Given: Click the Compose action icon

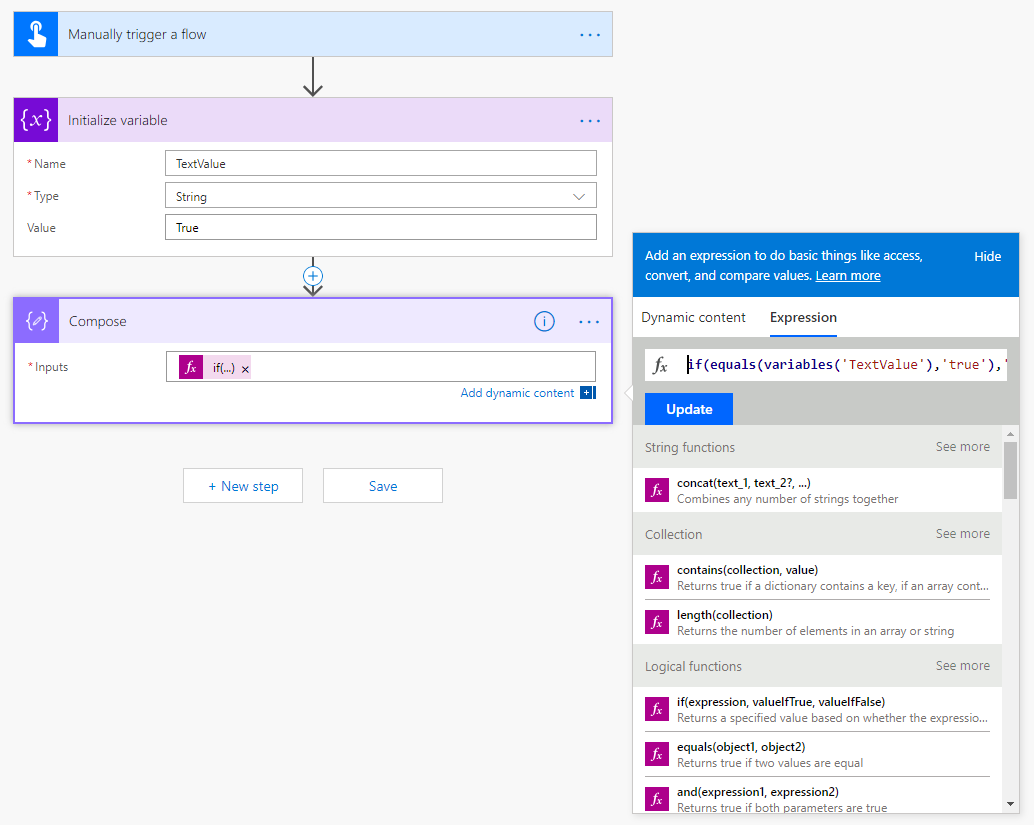Looking at the screenshot, I should click(37, 321).
